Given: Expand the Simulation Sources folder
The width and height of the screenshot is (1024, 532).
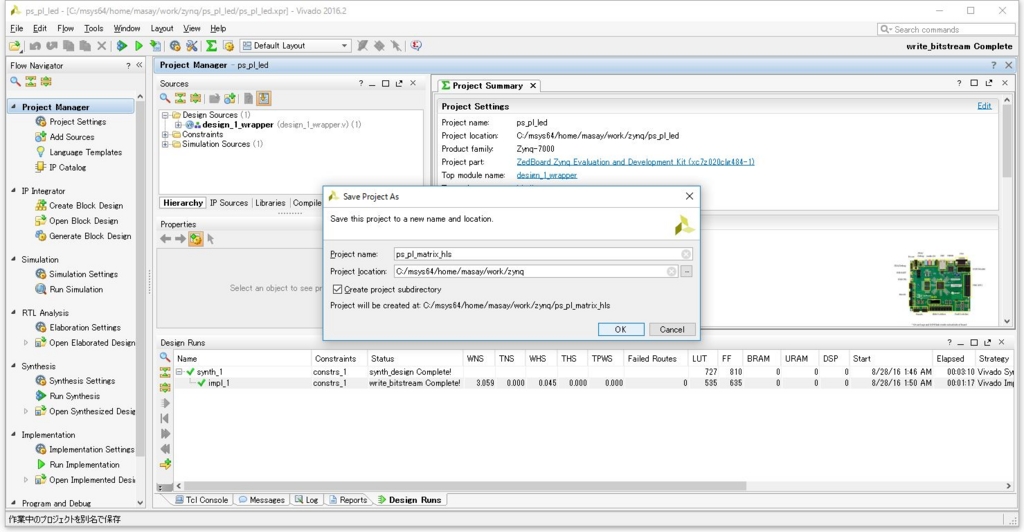Looking at the screenshot, I should pos(165,144).
